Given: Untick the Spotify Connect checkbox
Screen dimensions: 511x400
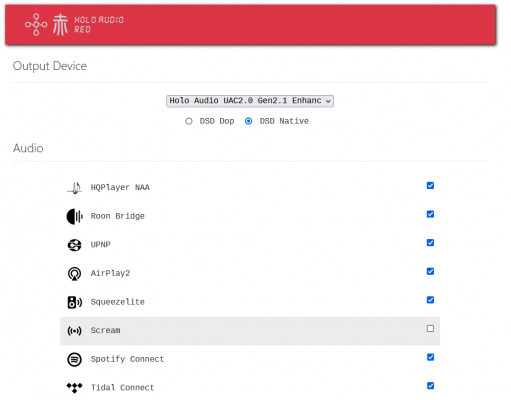Looking at the screenshot, I should tap(430, 357).
